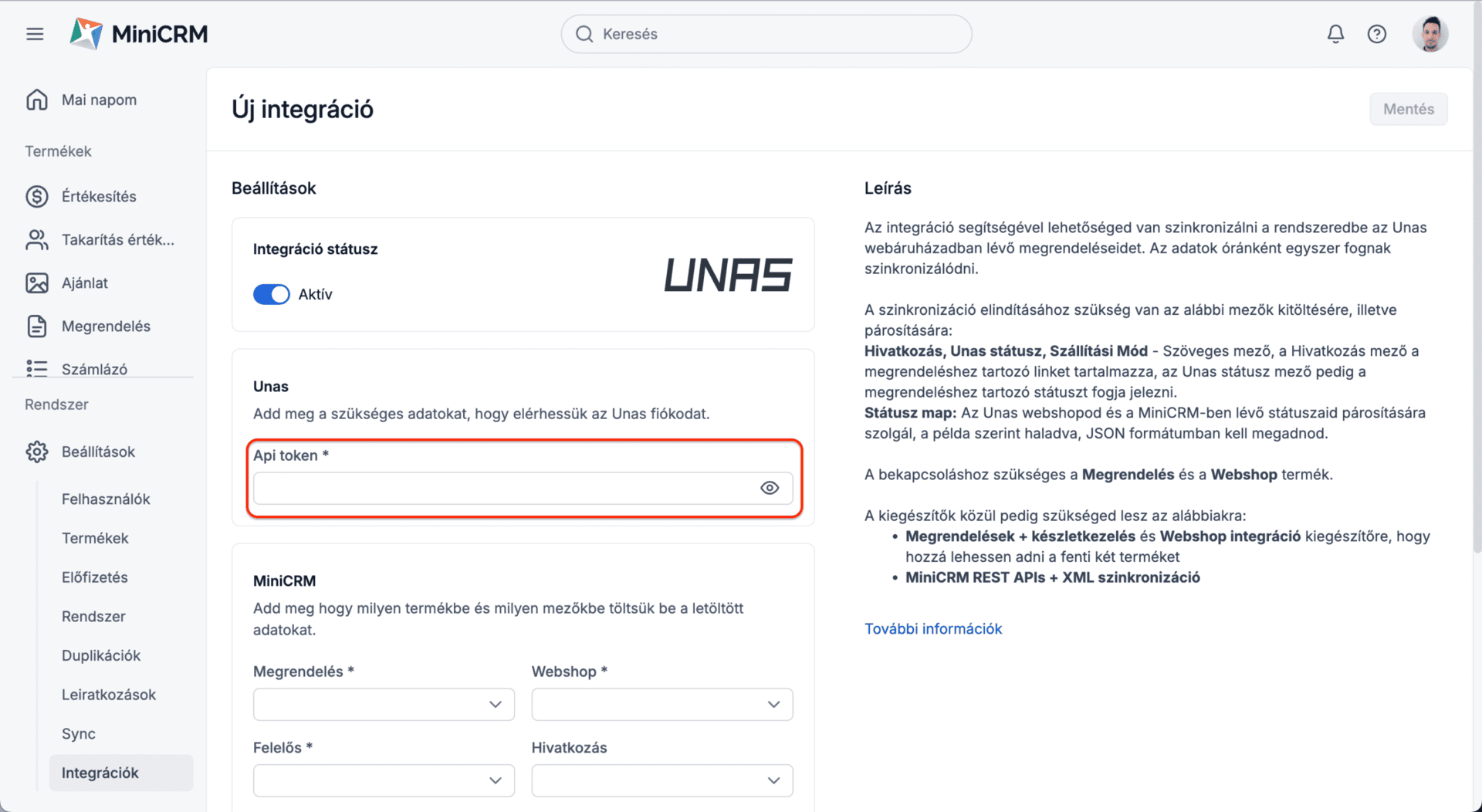Open the help question mark icon
This screenshot has width=1482, height=812.
(x=1376, y=34)
